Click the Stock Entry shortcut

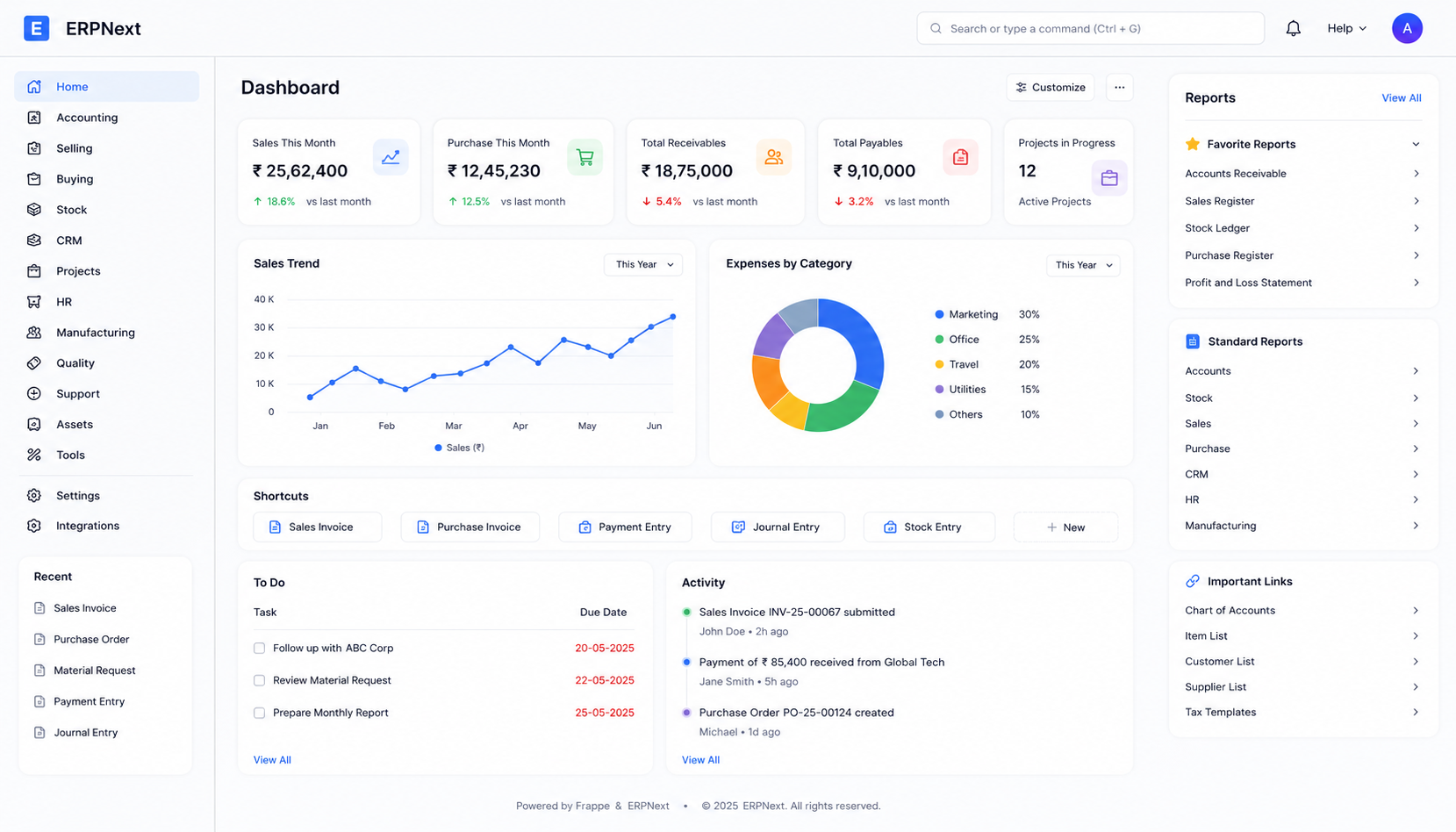(x=929, y=527)
